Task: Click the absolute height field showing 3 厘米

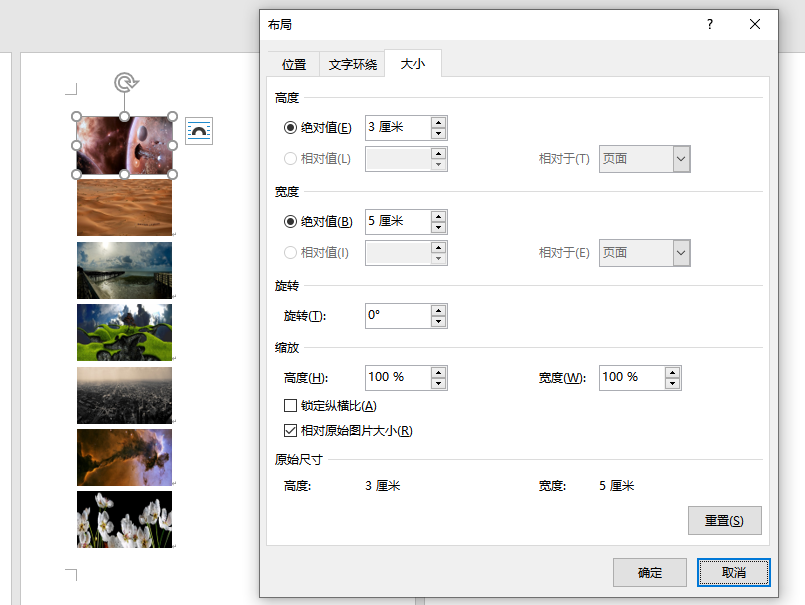Action: pyautogui.click(x=398, y=128)
